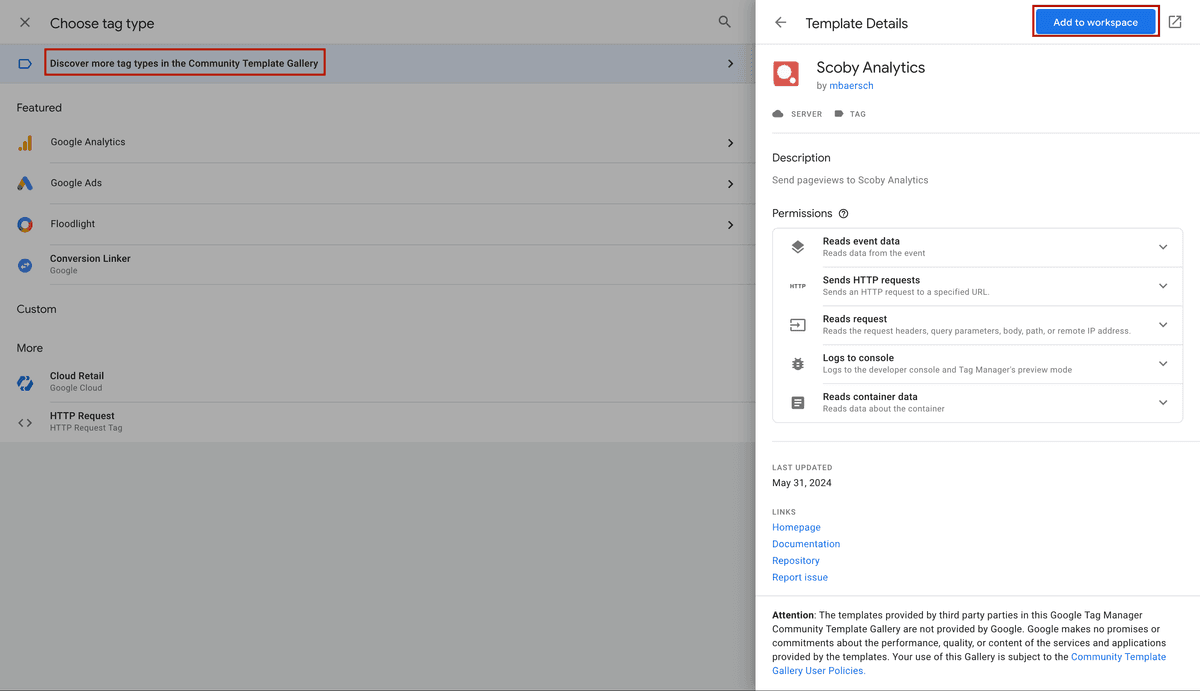
Task: Click the HTTP icon for Sends HTTP requests
Action: (x=798, y=286)
